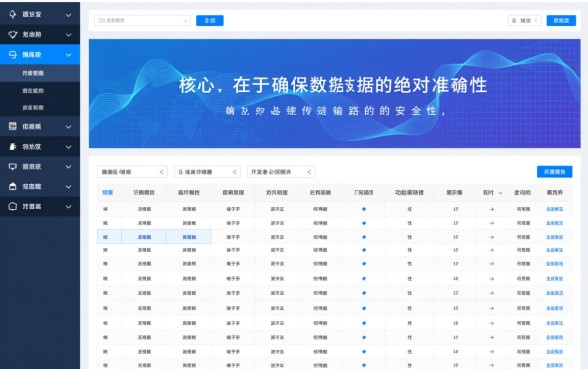Open the filter dropdown beginning with 开发者
Image resolution: width=588 pixels, height=369 pixels.
coord(281,172)
